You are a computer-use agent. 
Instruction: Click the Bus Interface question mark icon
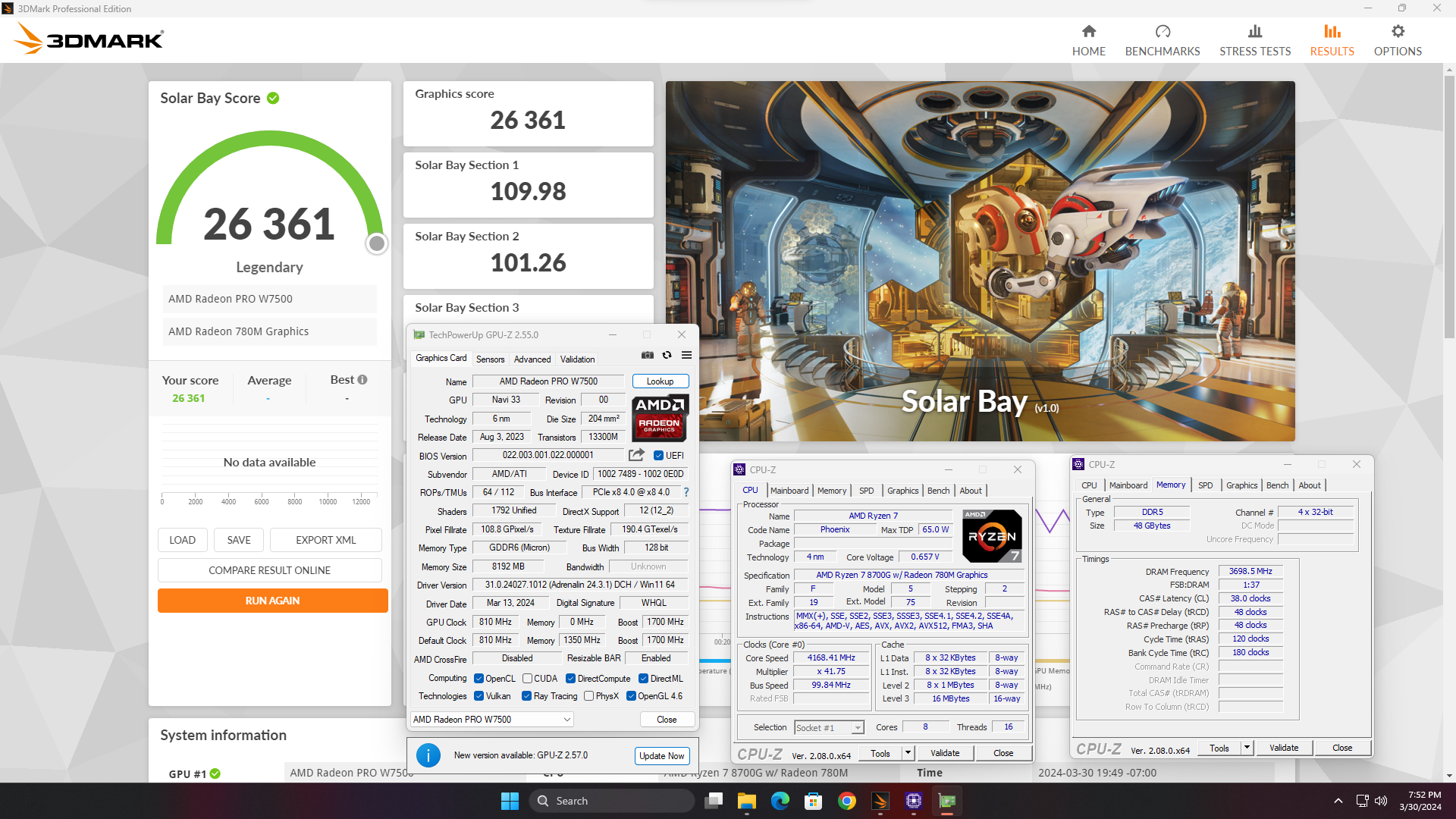[686, 492]
